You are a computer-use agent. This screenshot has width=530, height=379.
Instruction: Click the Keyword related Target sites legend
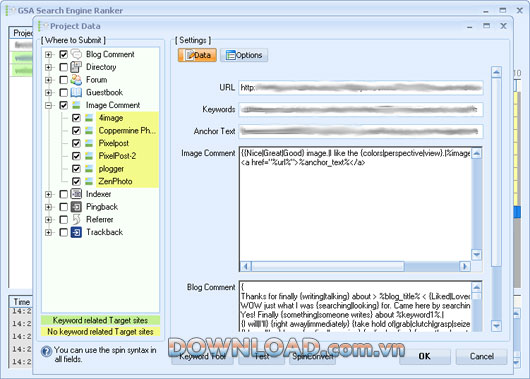100,320
